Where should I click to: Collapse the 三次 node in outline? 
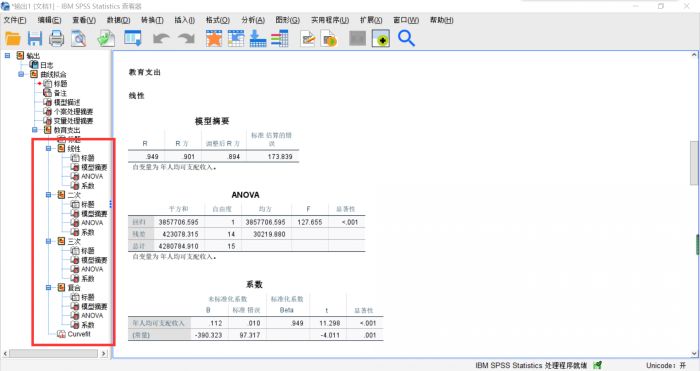click(48, 242)
